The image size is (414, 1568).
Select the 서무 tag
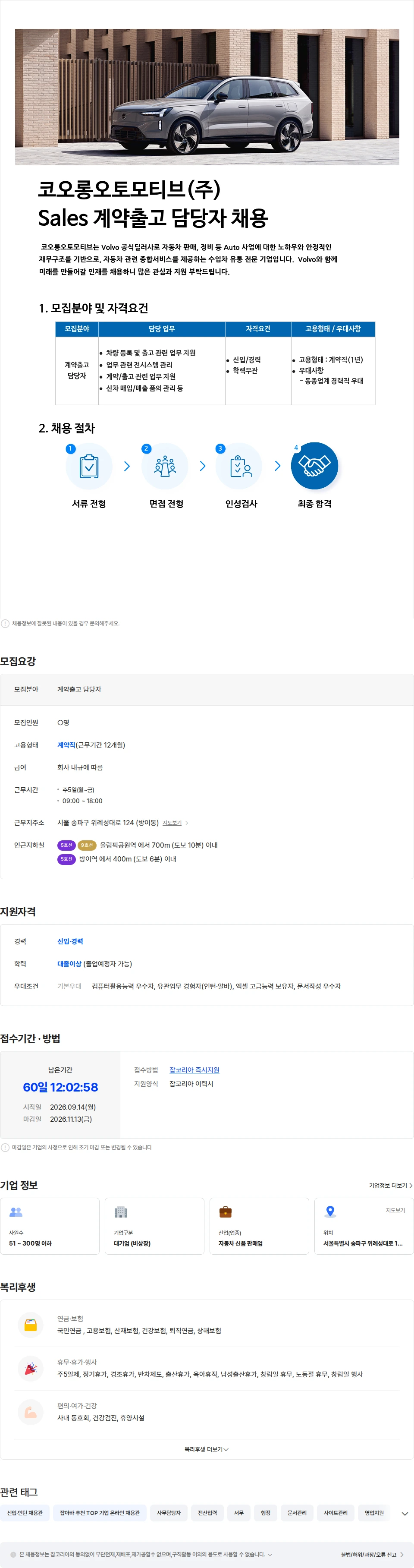coord(239,1513)
